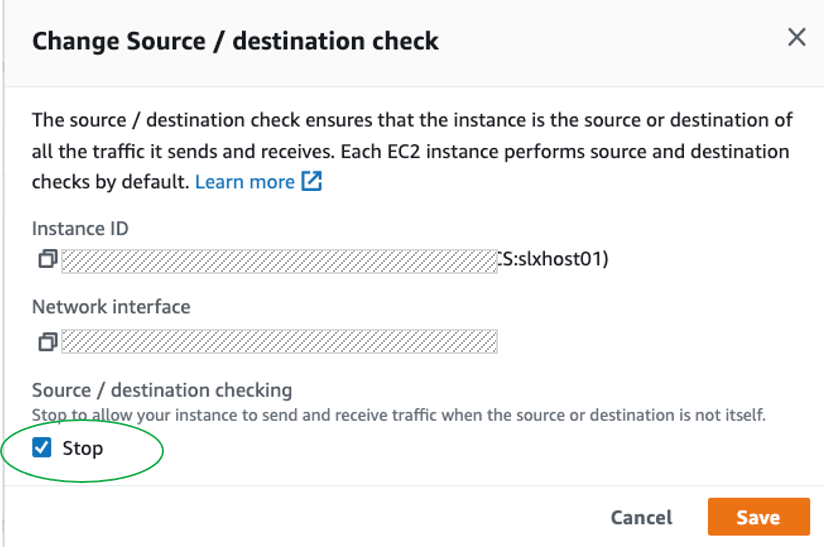Click the Network interface field label
The height and width of the screenshot is (558, 824).
click(x=111, y=307)
